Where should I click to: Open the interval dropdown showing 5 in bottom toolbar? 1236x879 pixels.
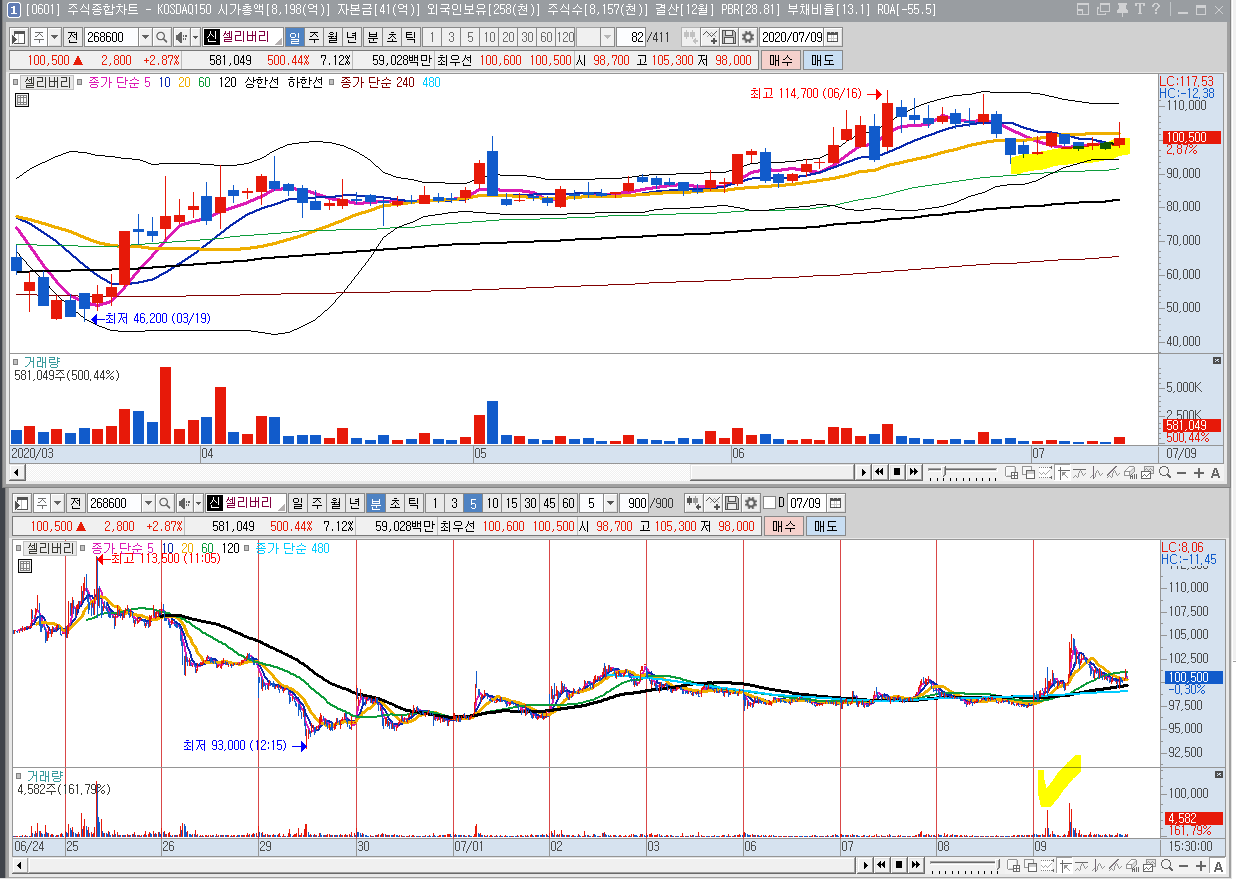point(610,502)
